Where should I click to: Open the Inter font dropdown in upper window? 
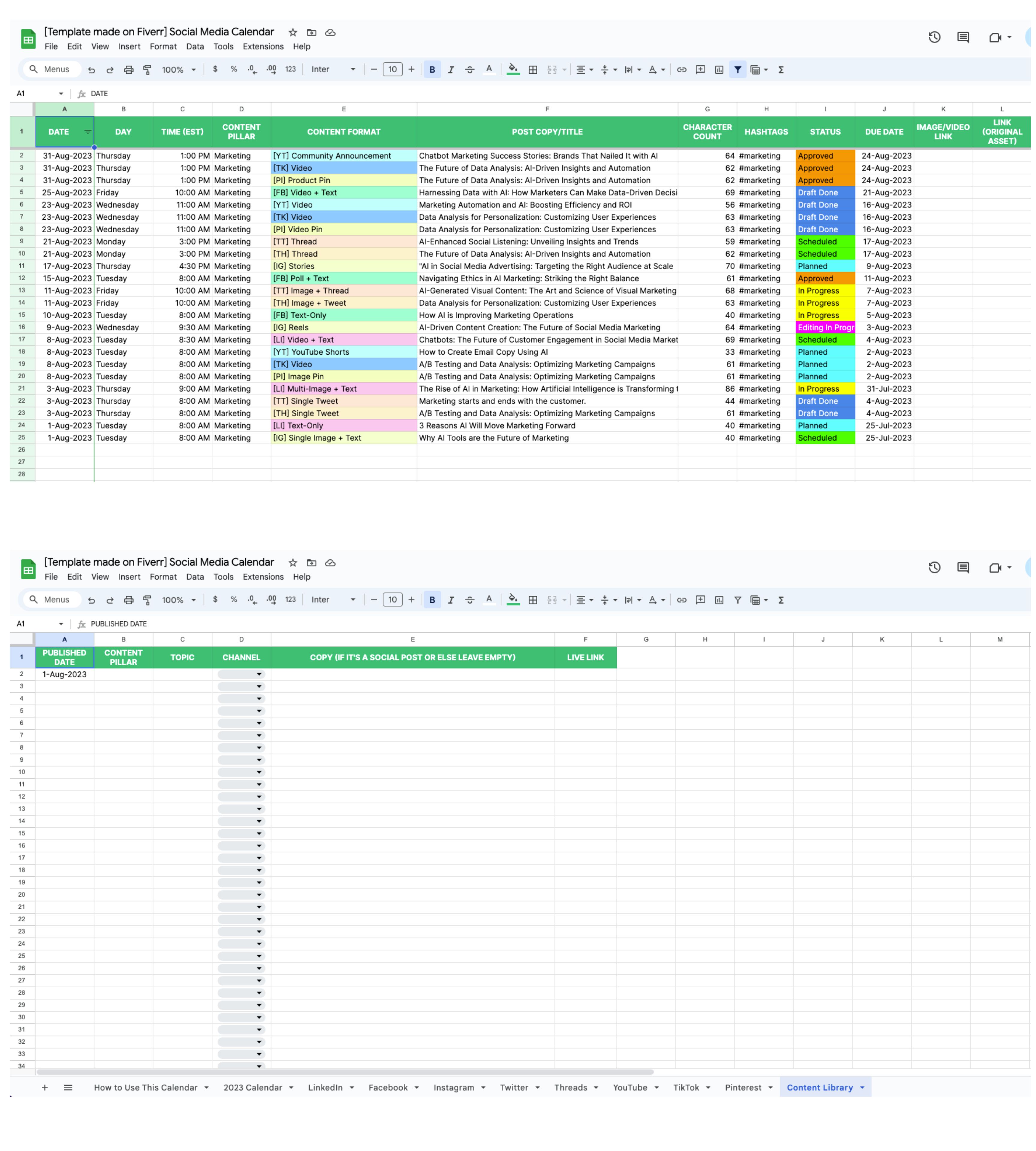[x=334, y=70]
